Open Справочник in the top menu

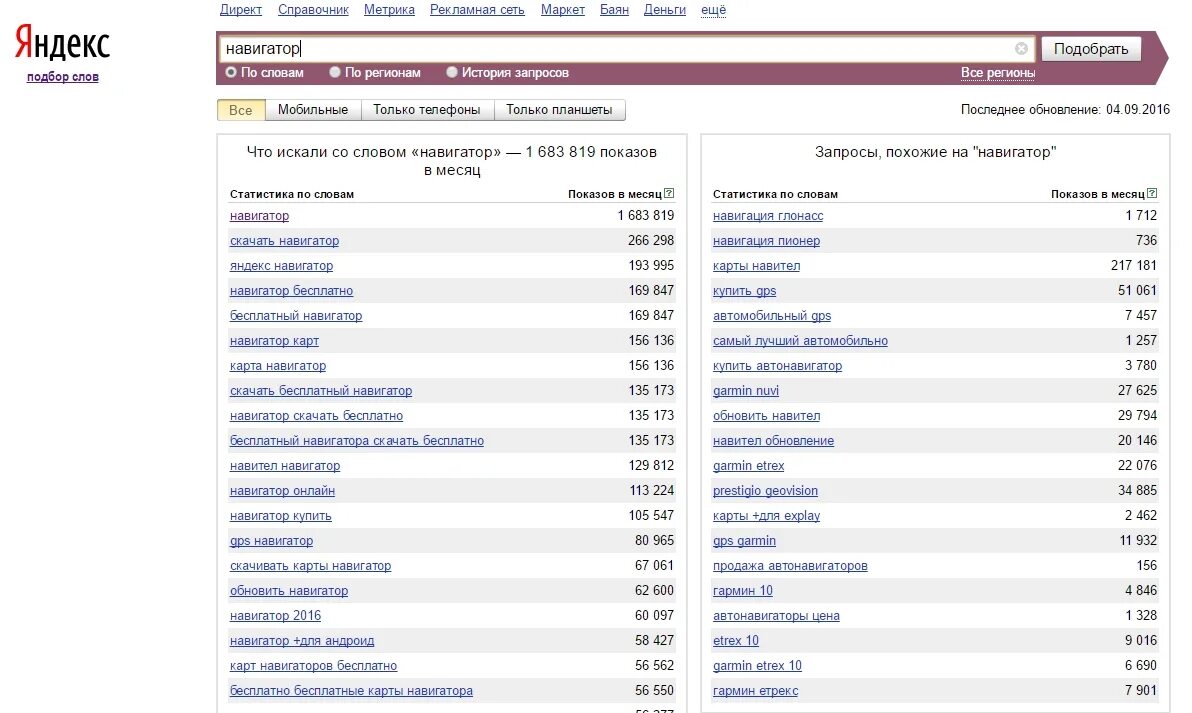[x=313, y=10]
